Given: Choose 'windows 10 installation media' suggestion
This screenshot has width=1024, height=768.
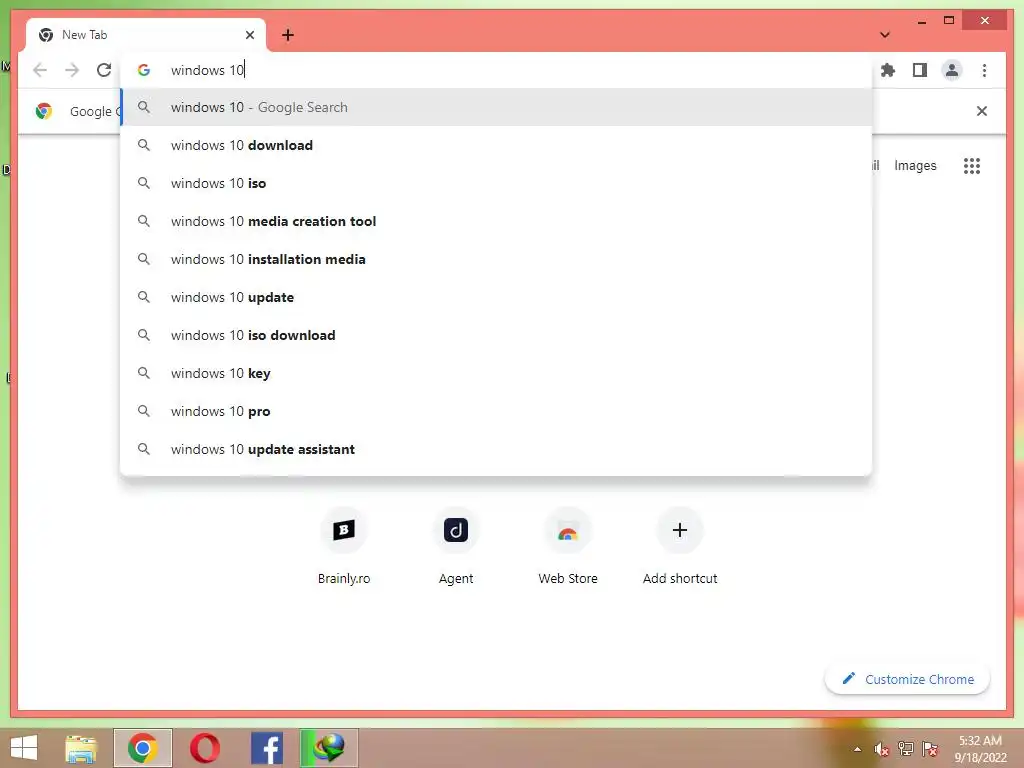Looking at the screenshot, I should 496,259.
